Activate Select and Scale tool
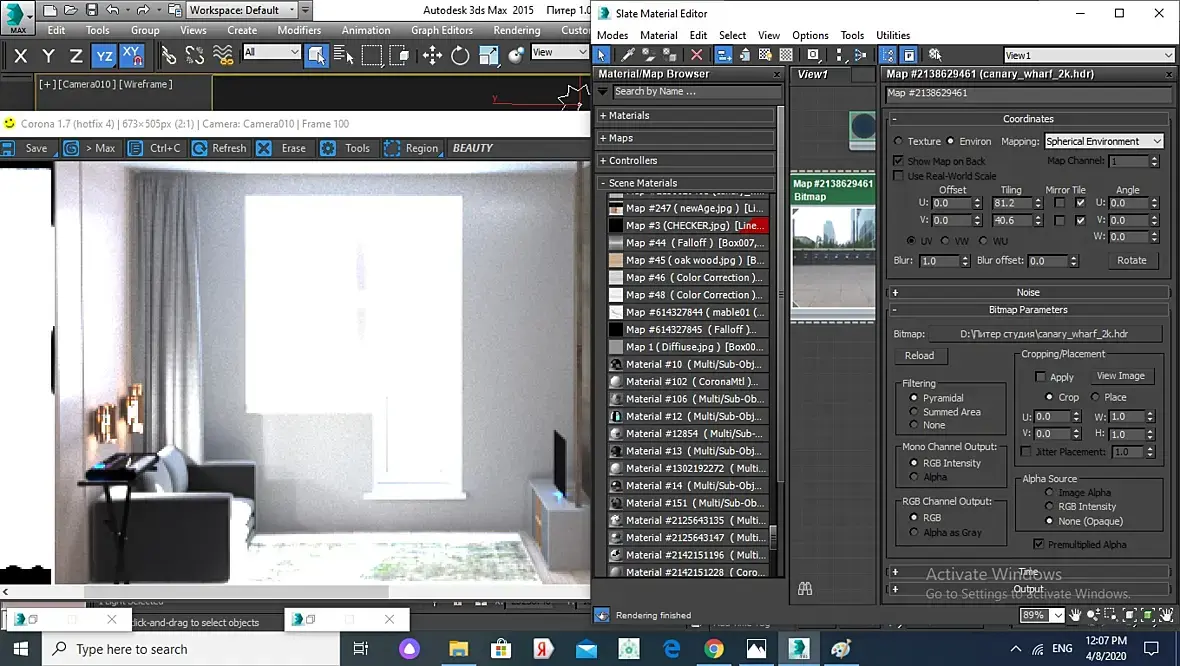This screenshot has height=666, width=1180. (x=488, y=55)
